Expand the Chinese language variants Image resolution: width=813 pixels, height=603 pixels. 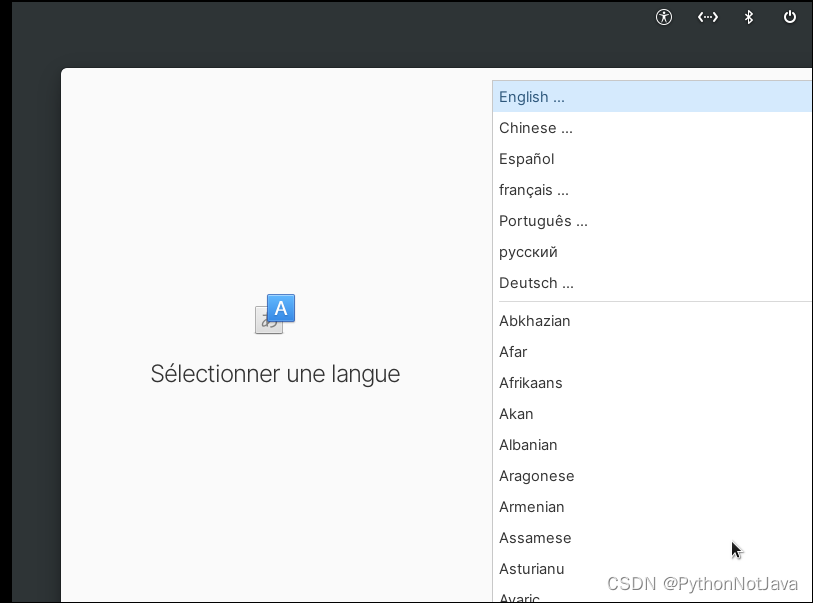(x=652, y=128)
